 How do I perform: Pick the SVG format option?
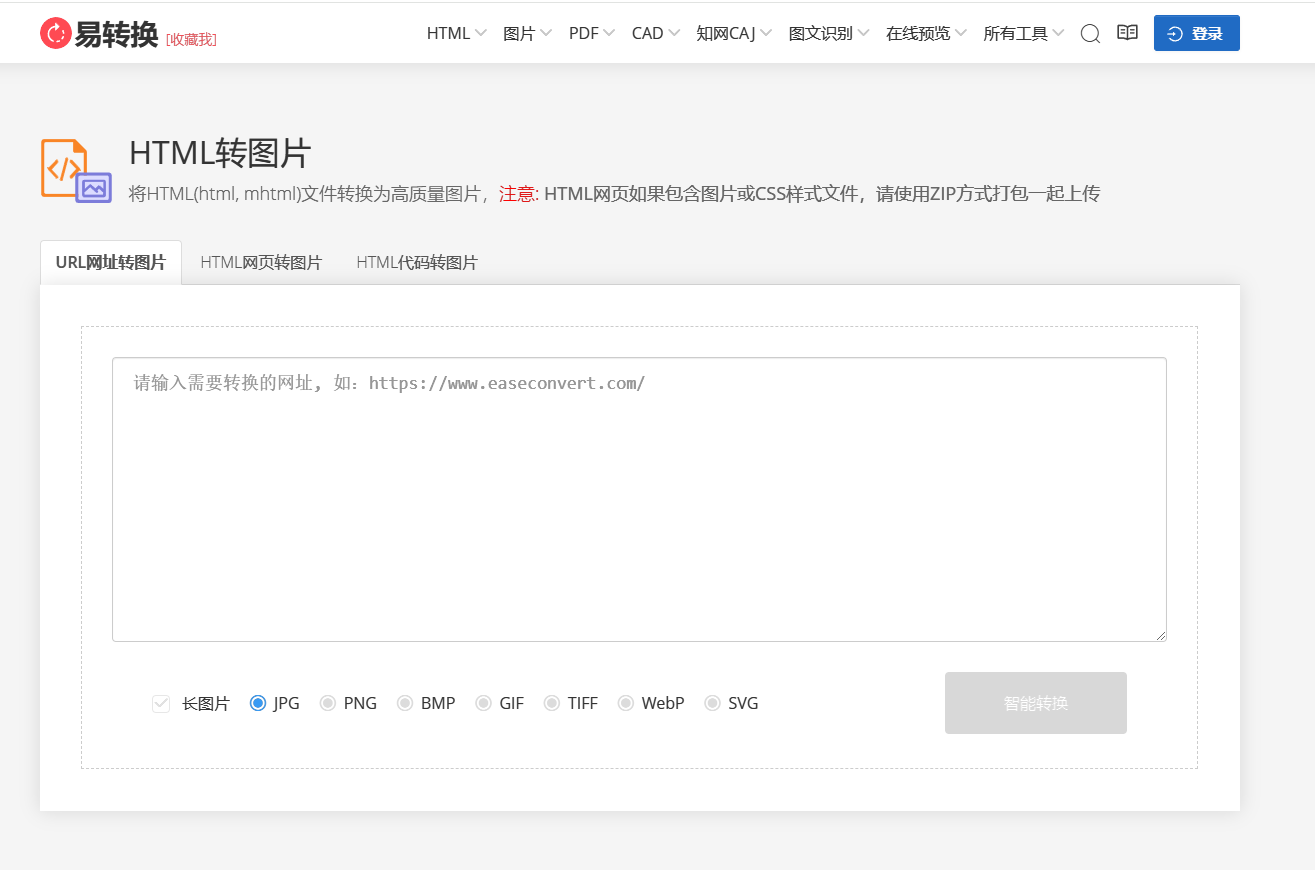point(712,704)
